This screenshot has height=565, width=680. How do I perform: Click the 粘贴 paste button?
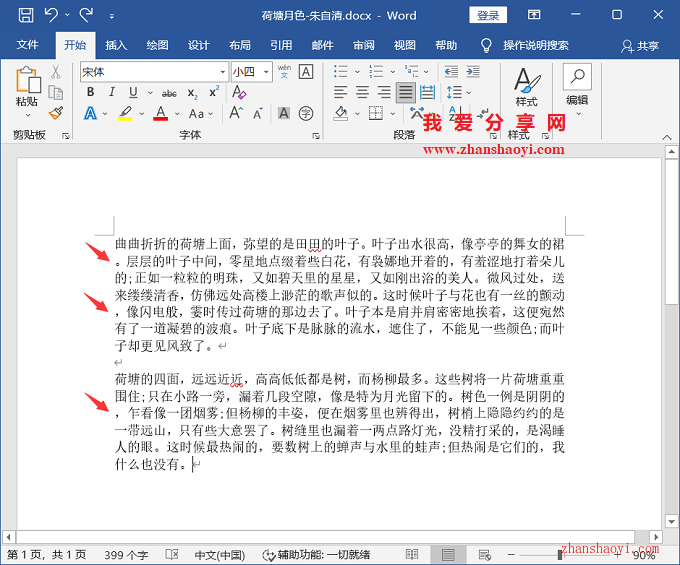pyautogui.click(x=27, y=92)
